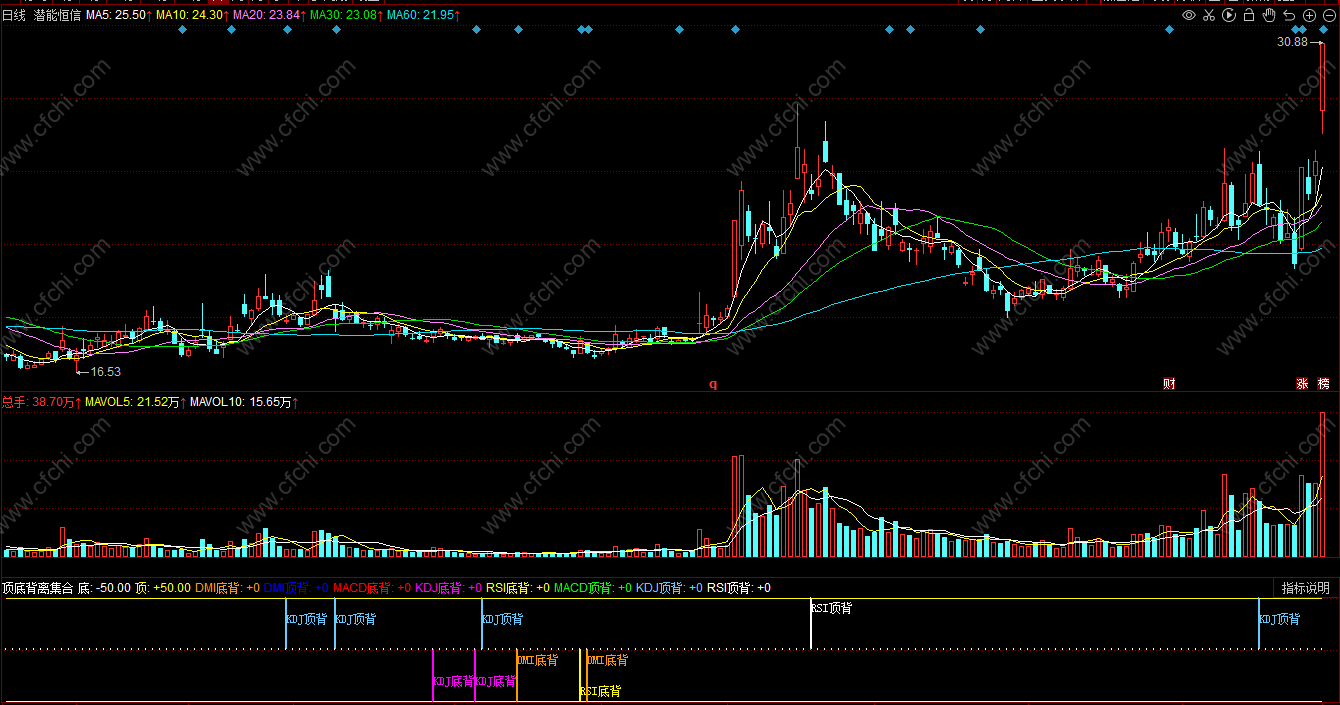Click the 财 financial marker icon

[1169, 384]
